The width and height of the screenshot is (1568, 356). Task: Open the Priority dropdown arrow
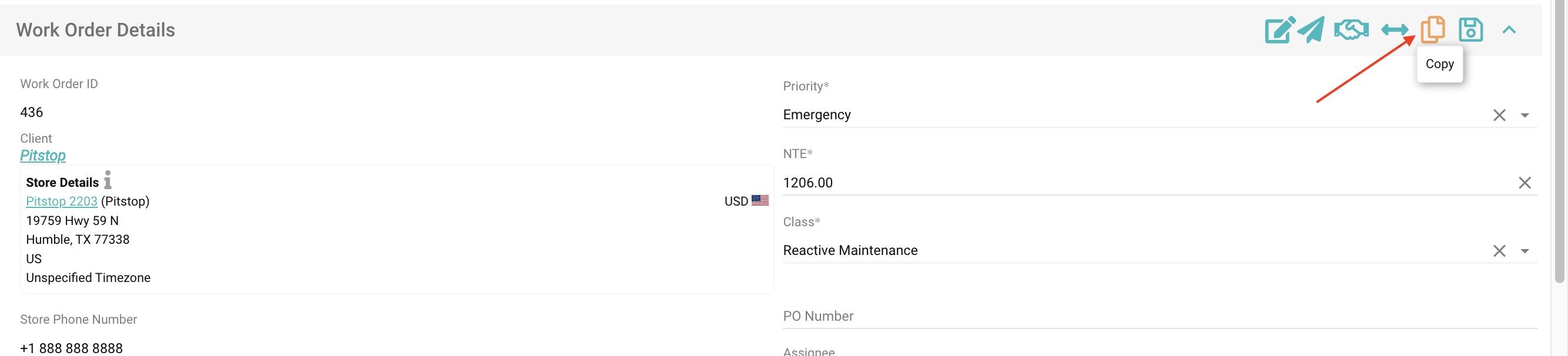pyautogui.click(x=1524, y=115)
